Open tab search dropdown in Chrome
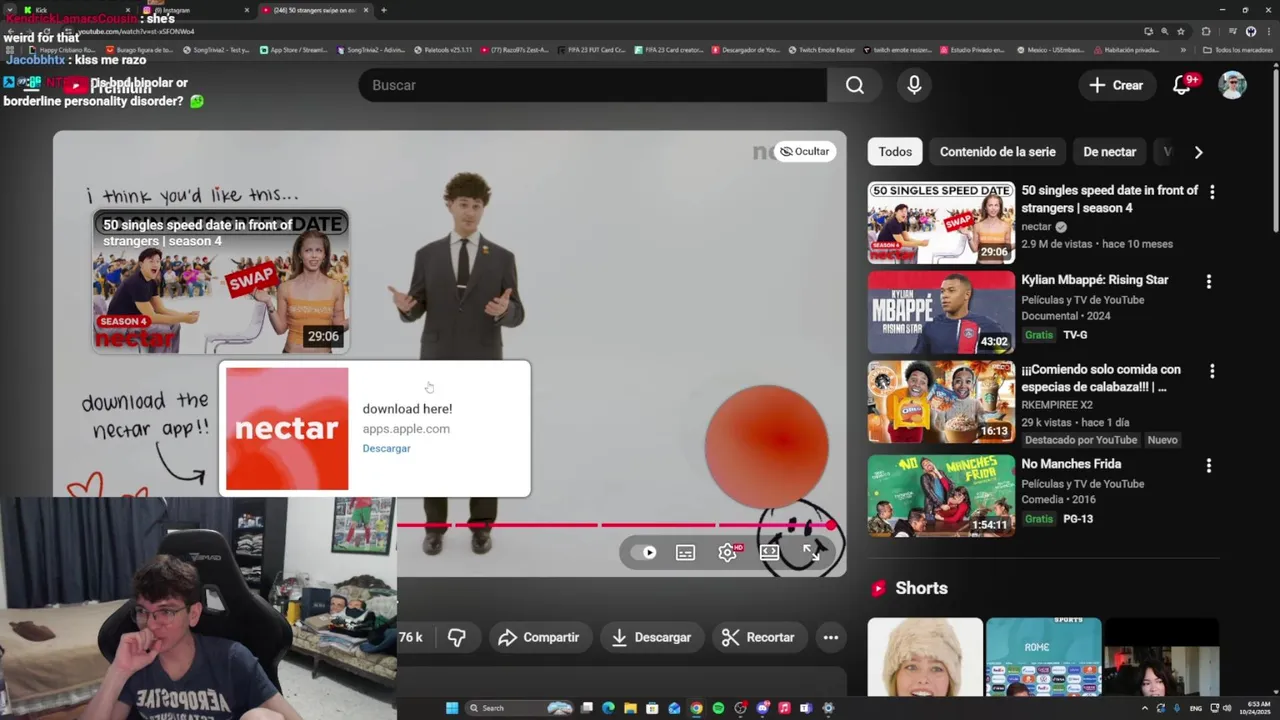This screenshot has width=1280, height=720. pos(9,10)
